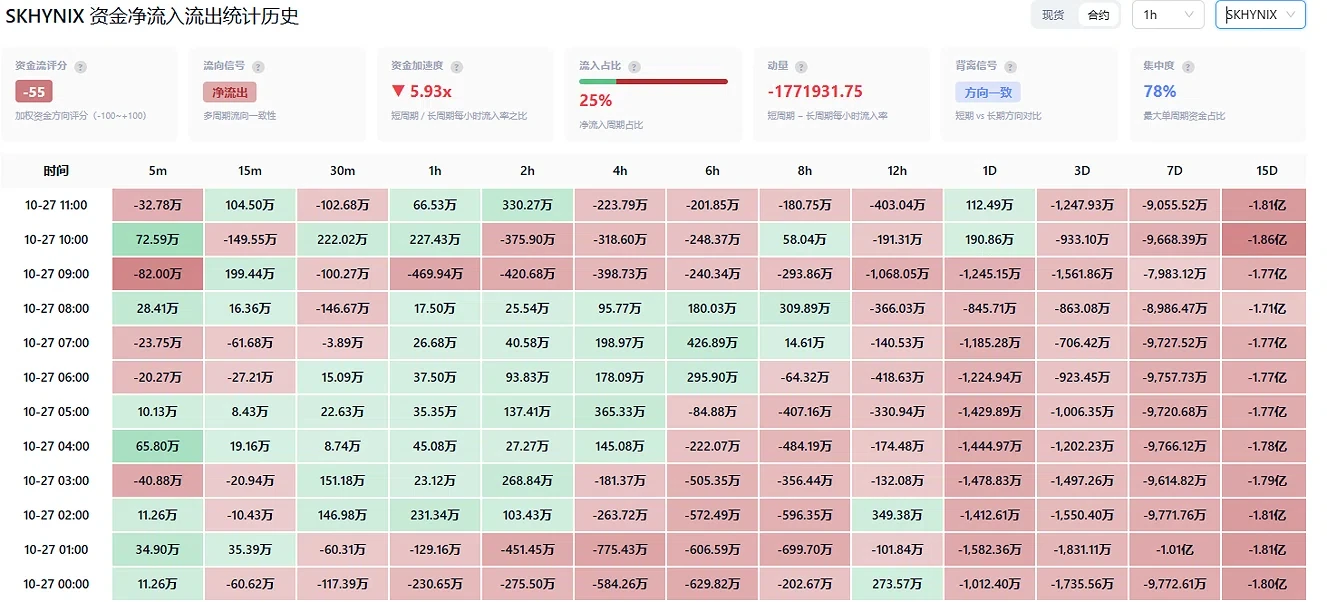Open the 1h interval dropdown
This screenshot has width=1327, height=602.
[x=1168, y=15]
